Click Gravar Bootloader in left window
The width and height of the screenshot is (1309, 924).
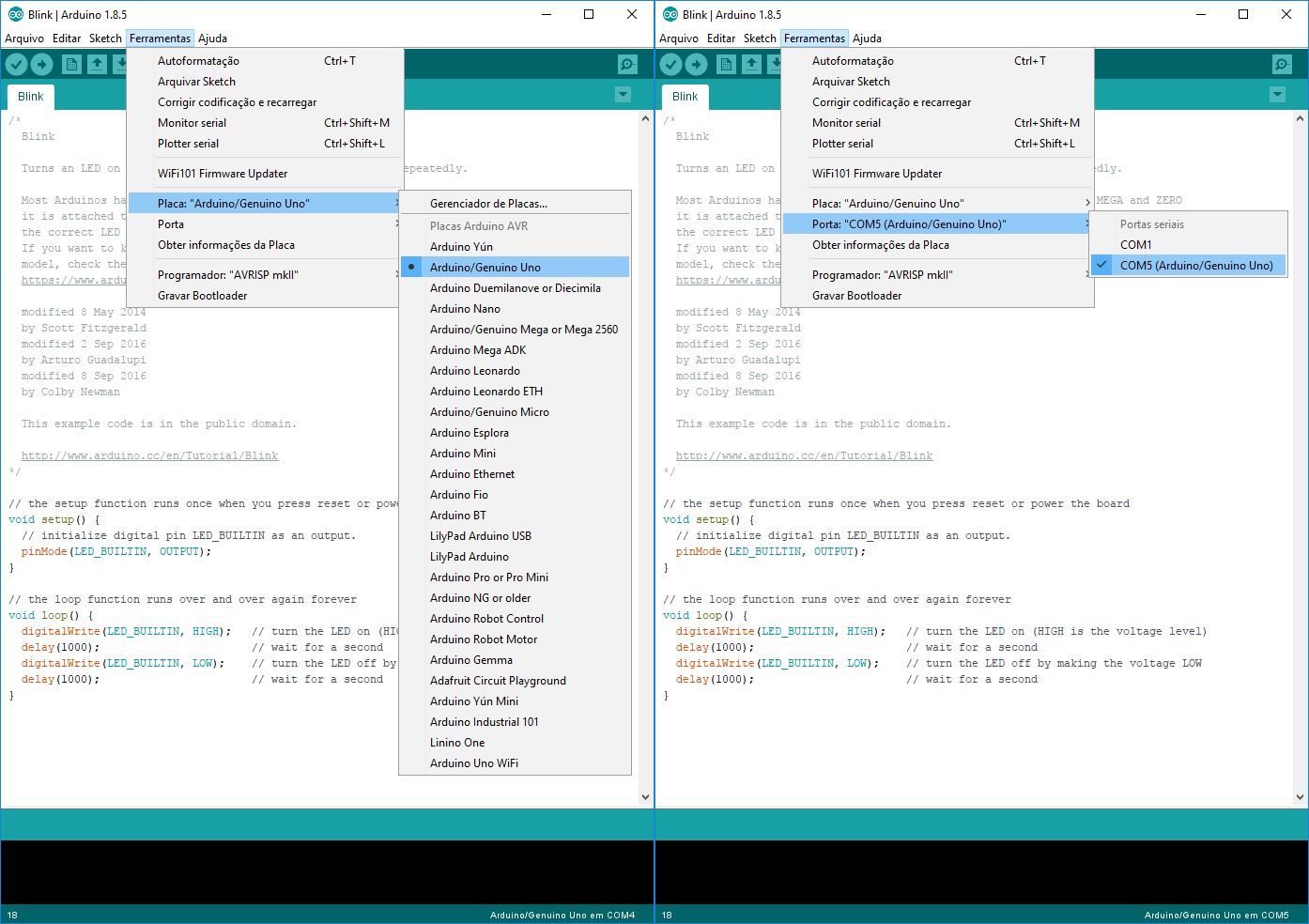click(x=265, y=296)
